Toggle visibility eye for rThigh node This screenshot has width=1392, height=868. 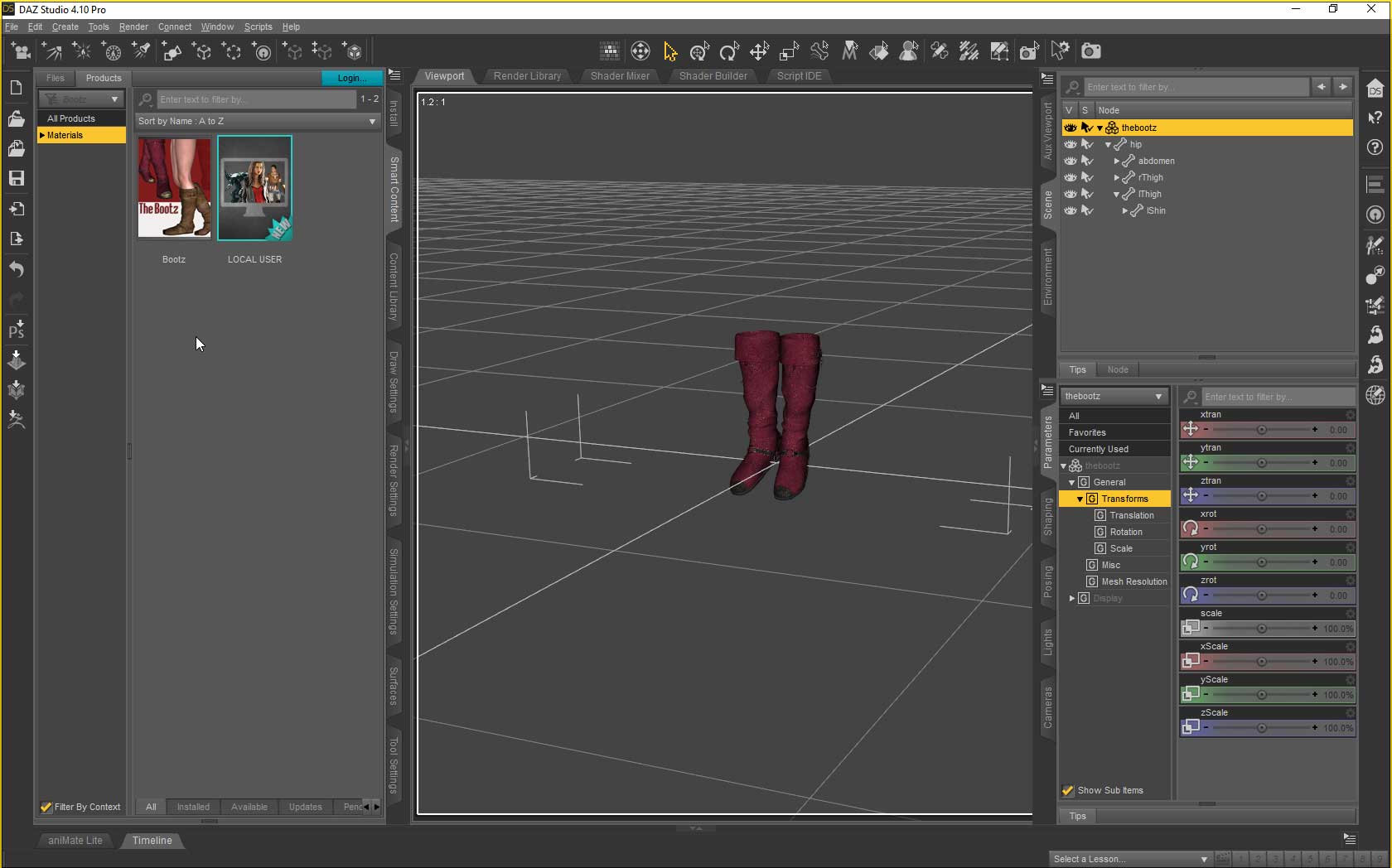point(1071,177)
